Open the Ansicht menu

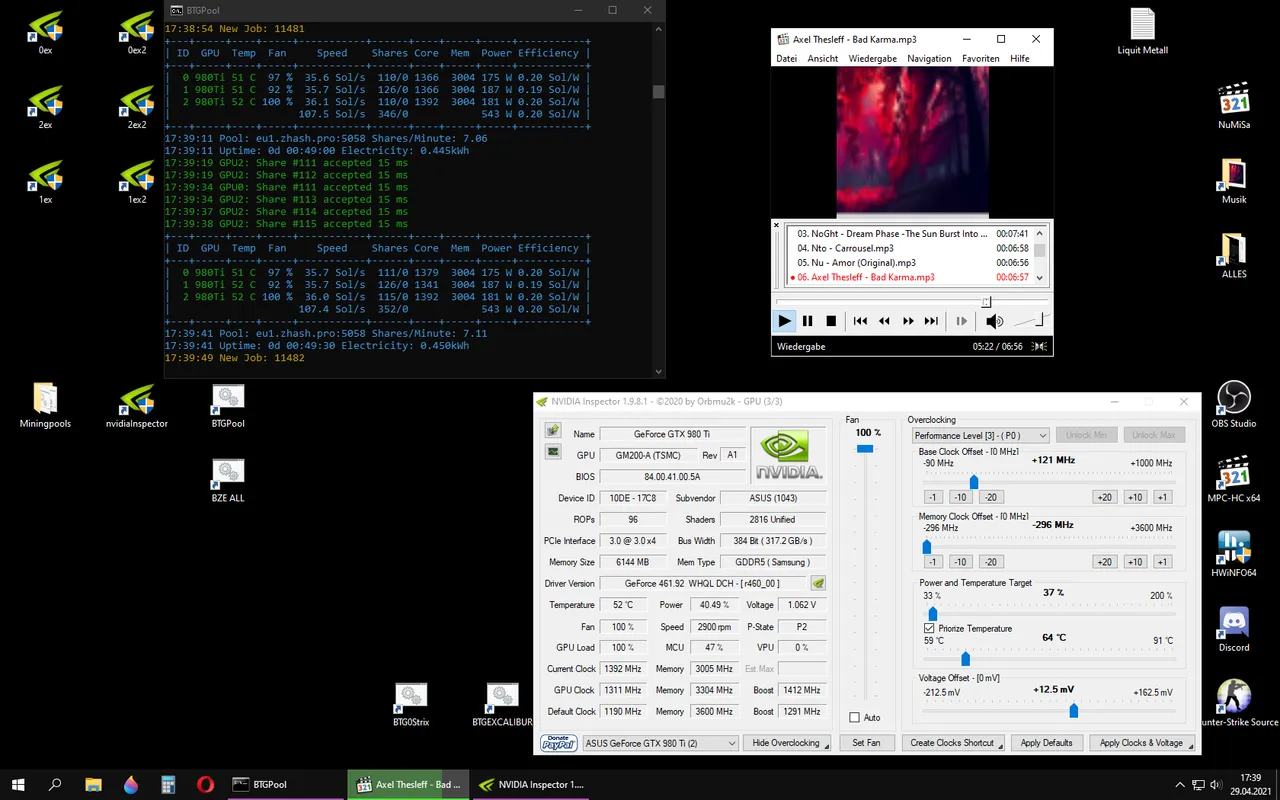pyautogui.click(x=823, y=59)
